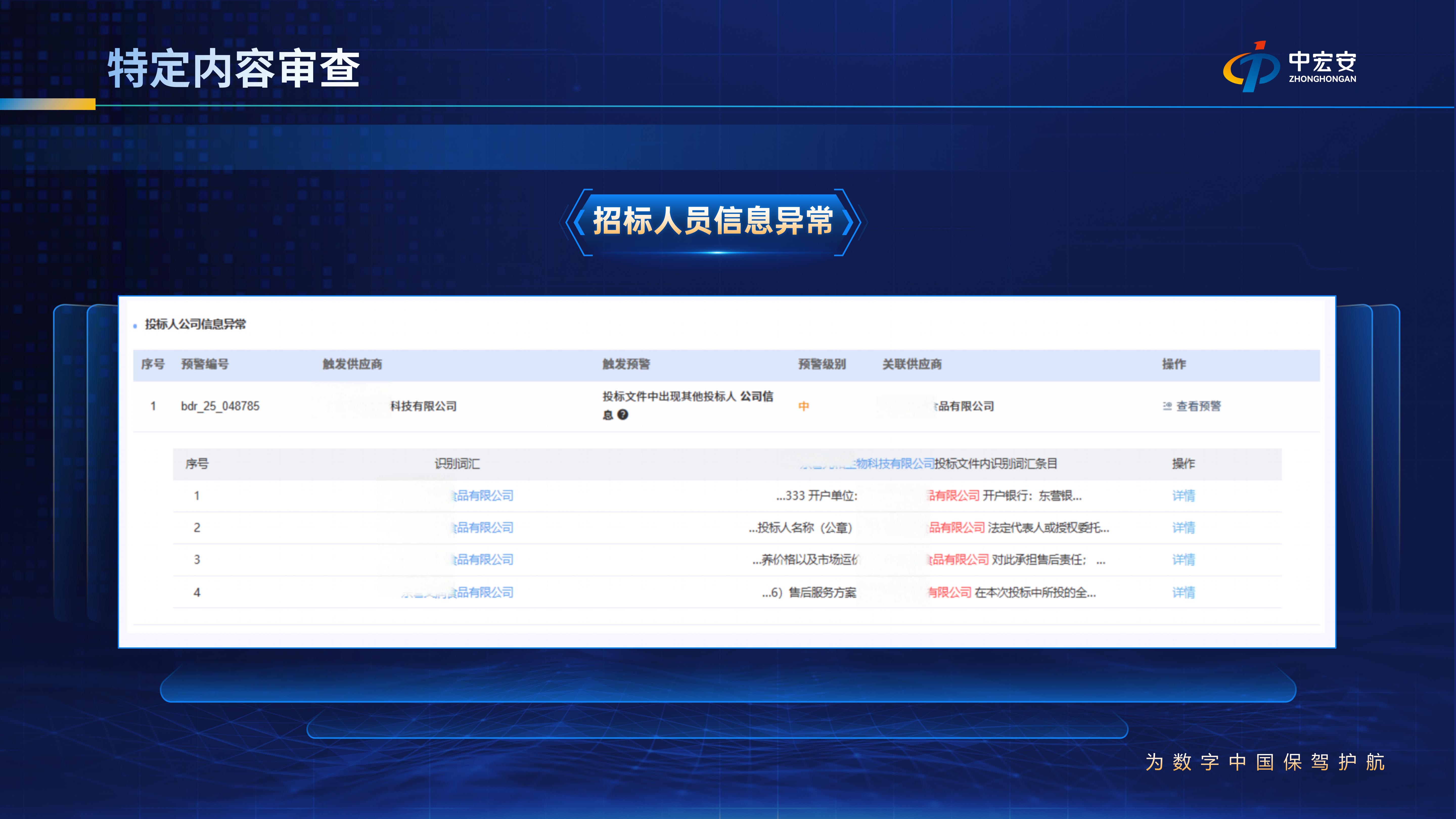The width and height of the screenshot is (1456, 819).
Task: Click the question mark help icon beside 公司信息
Action: click(x=623, y=414)
